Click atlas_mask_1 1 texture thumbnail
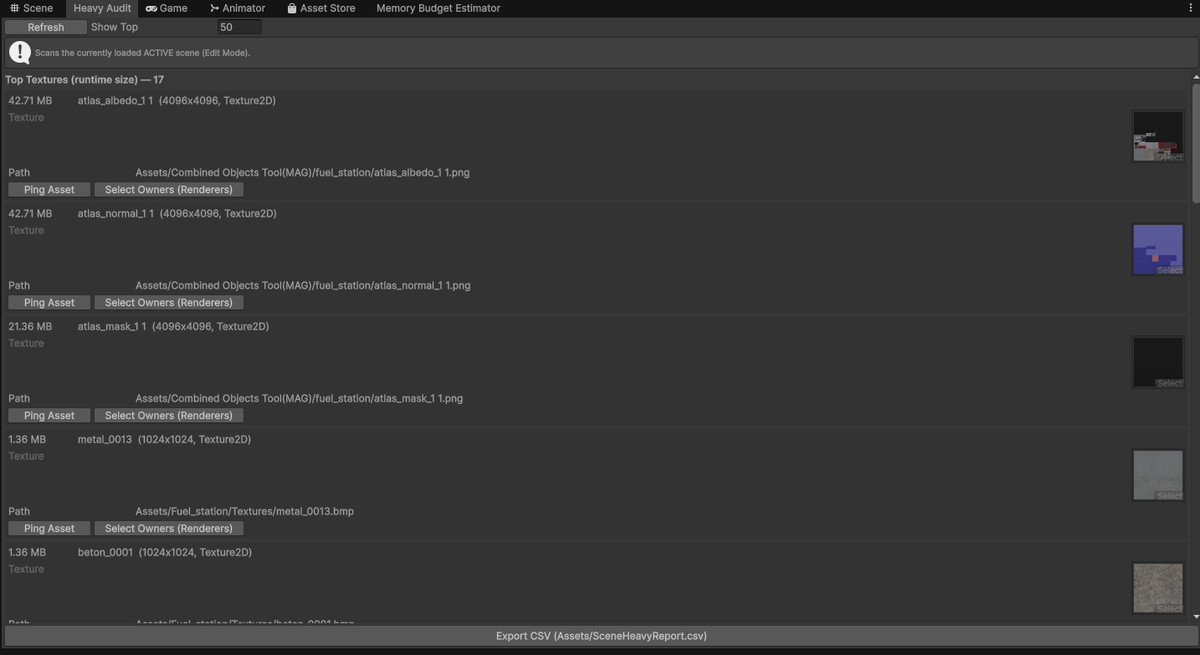The image size is (1200, 655). [1158, 362]
